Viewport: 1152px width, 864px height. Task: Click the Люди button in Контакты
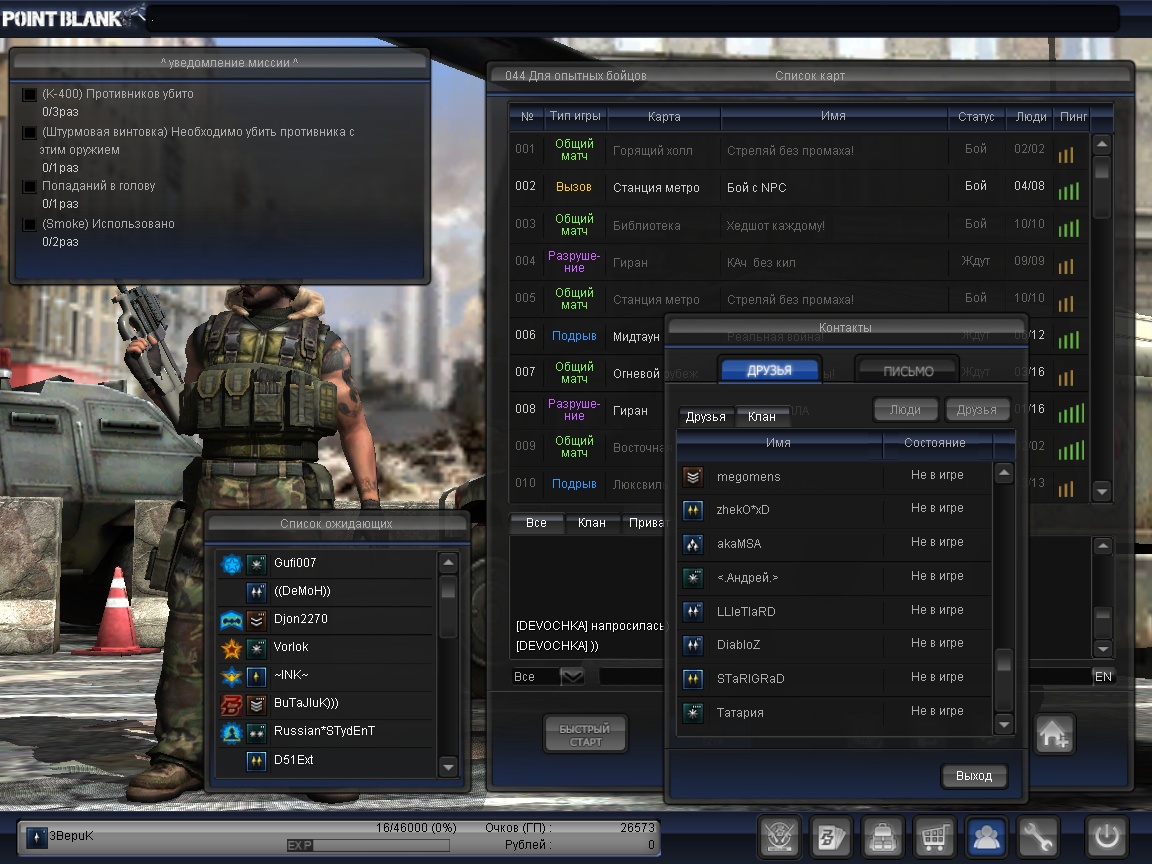905,409
